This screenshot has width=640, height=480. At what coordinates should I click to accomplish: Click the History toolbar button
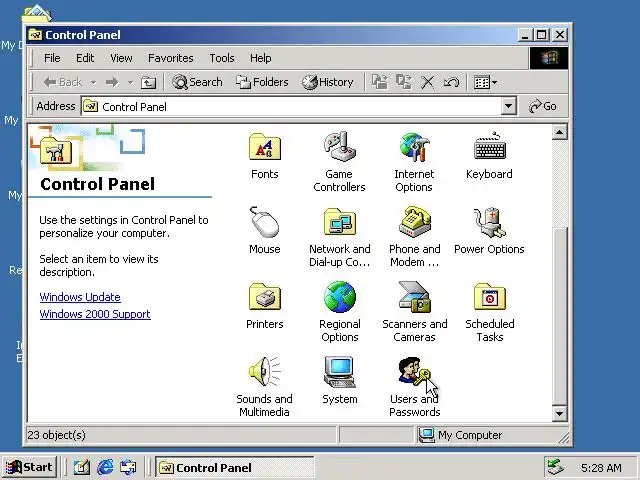(x=328, y=82)
